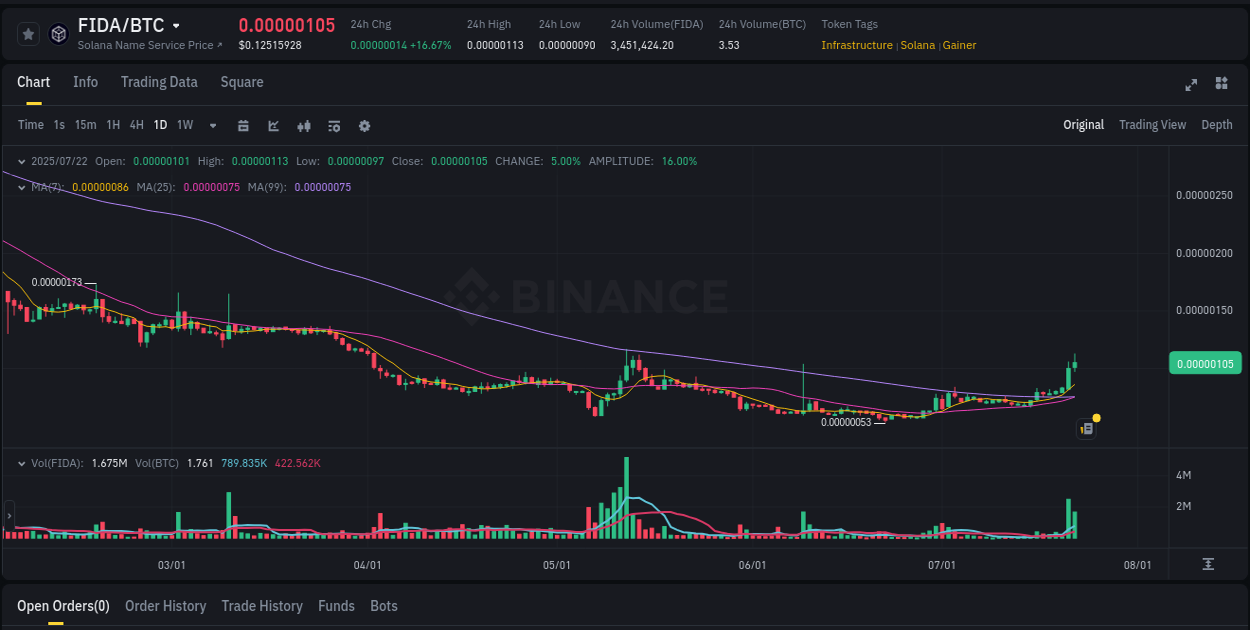Open the Order History tab
The height and width of the screenshot is (630, 1250).
point(165,606)
